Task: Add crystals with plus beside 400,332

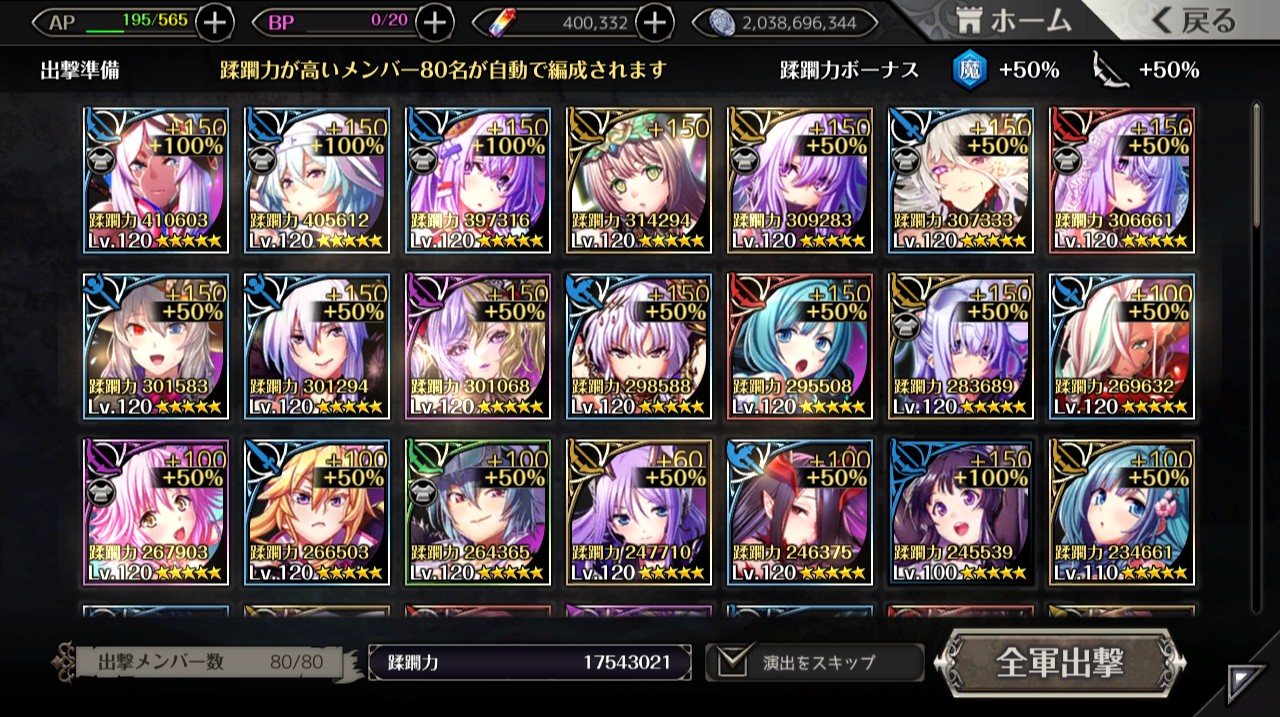Action: pos(654,21)
